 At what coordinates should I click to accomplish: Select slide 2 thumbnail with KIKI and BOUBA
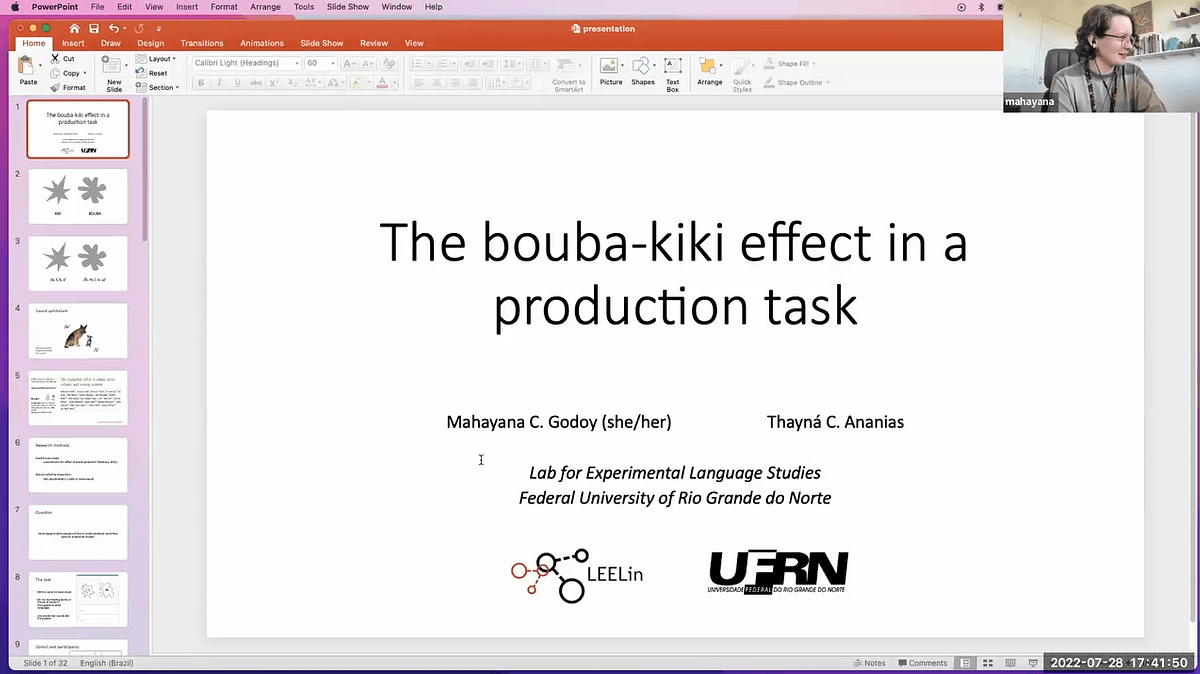click(x=78, y=196)
